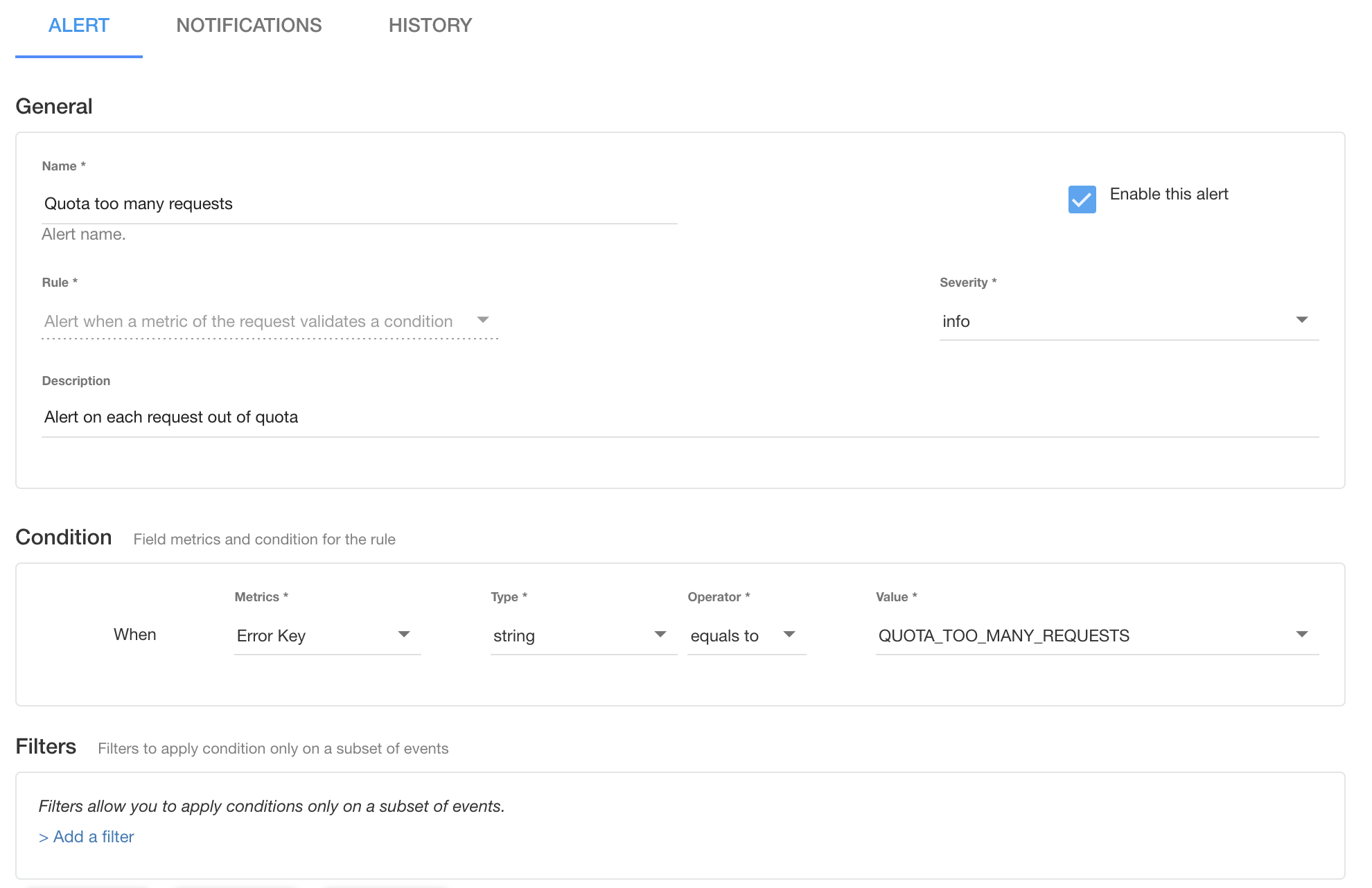Click the Add a filter link
This screenshot has height=888, width=1372.
coord(87,837)
